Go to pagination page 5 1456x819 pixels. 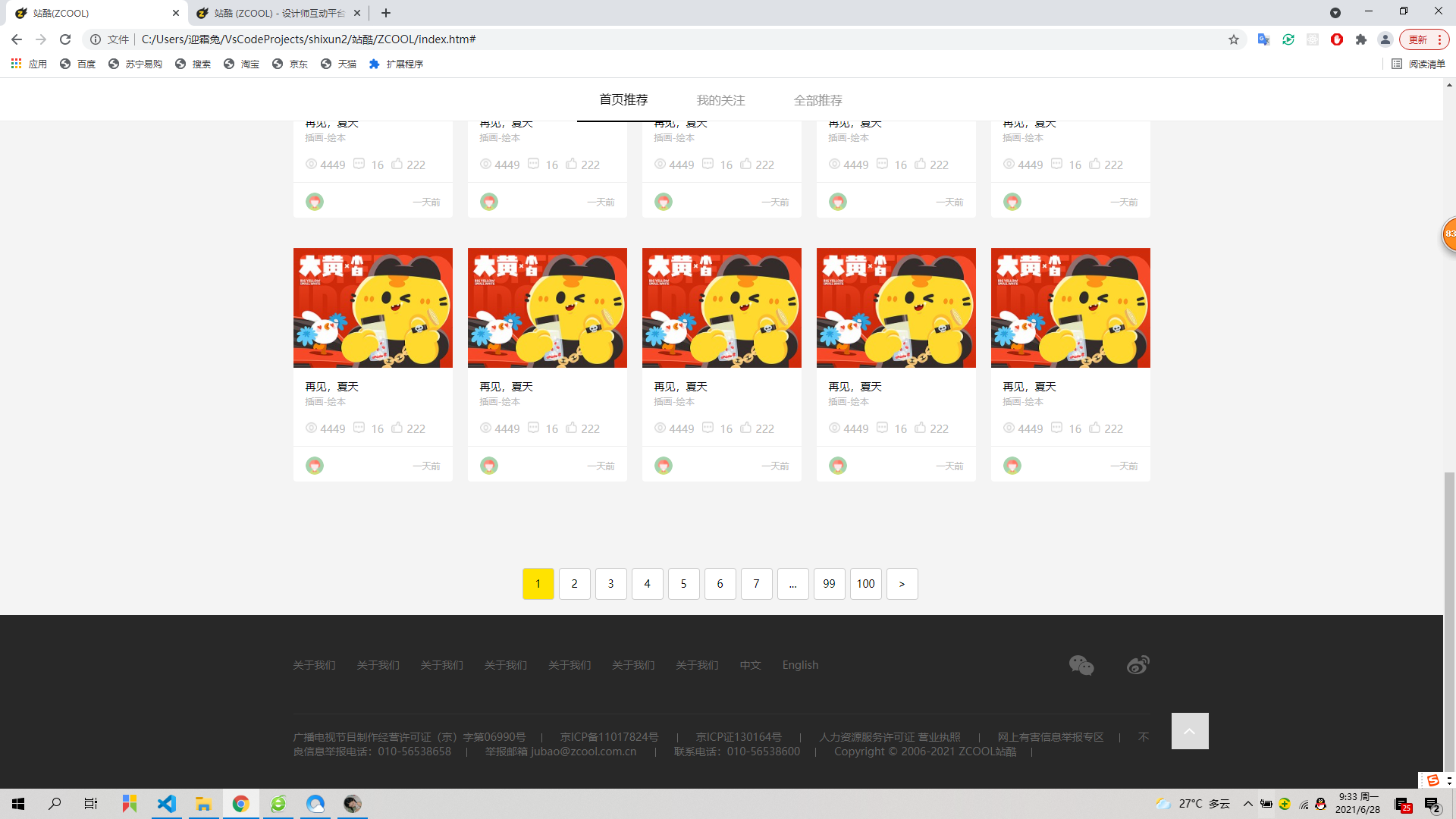pyautogui.click(x=684, y=584)
